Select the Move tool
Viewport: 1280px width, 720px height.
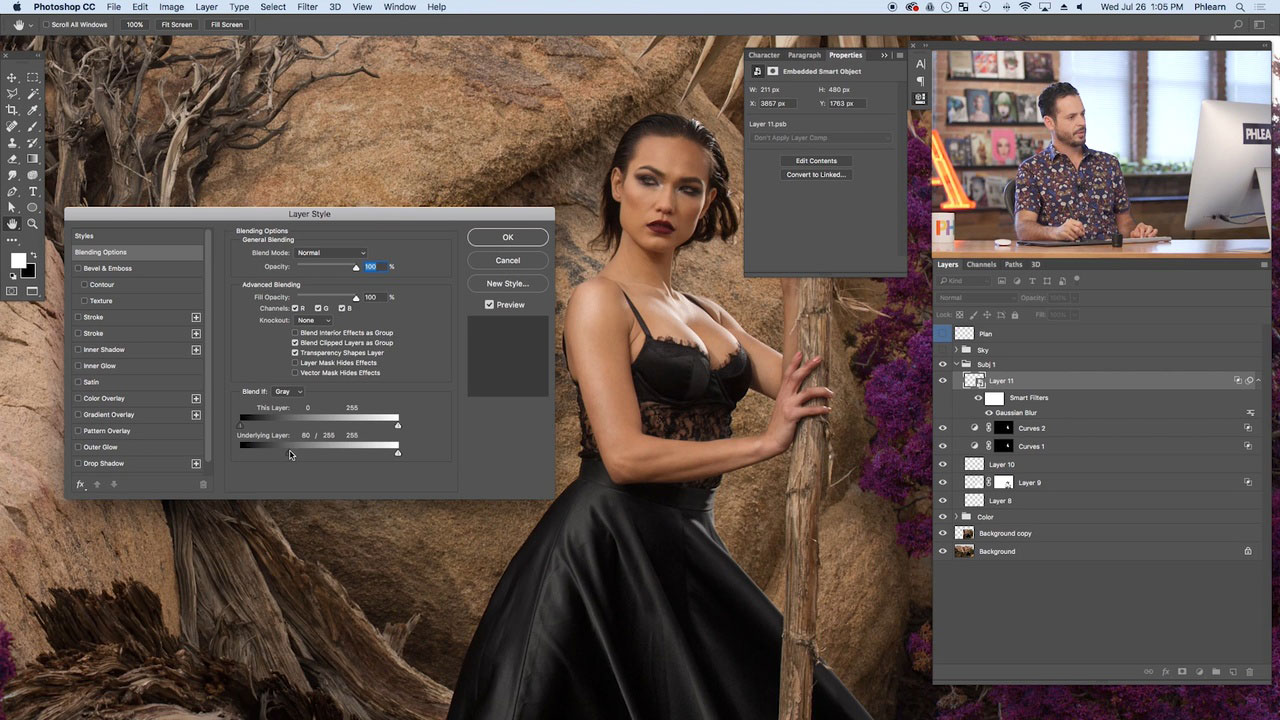coord(12,78)
